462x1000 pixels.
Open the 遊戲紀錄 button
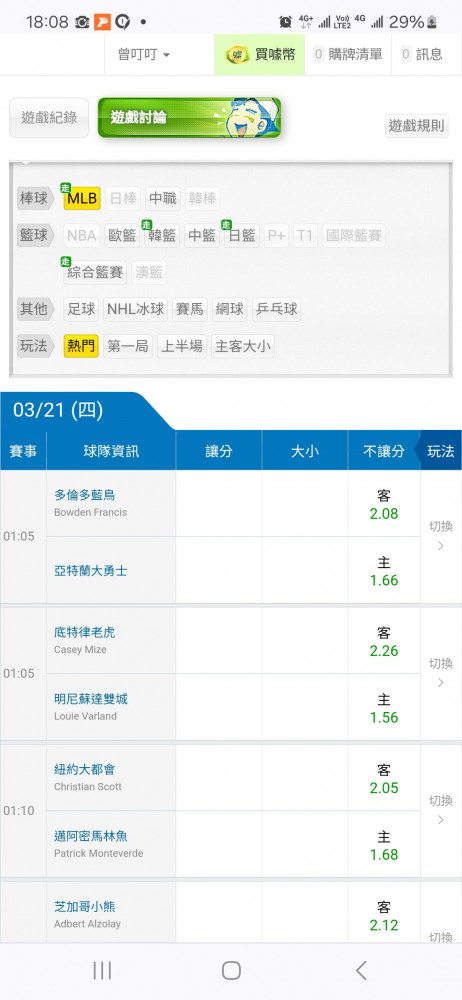click(x=49, y=117)
